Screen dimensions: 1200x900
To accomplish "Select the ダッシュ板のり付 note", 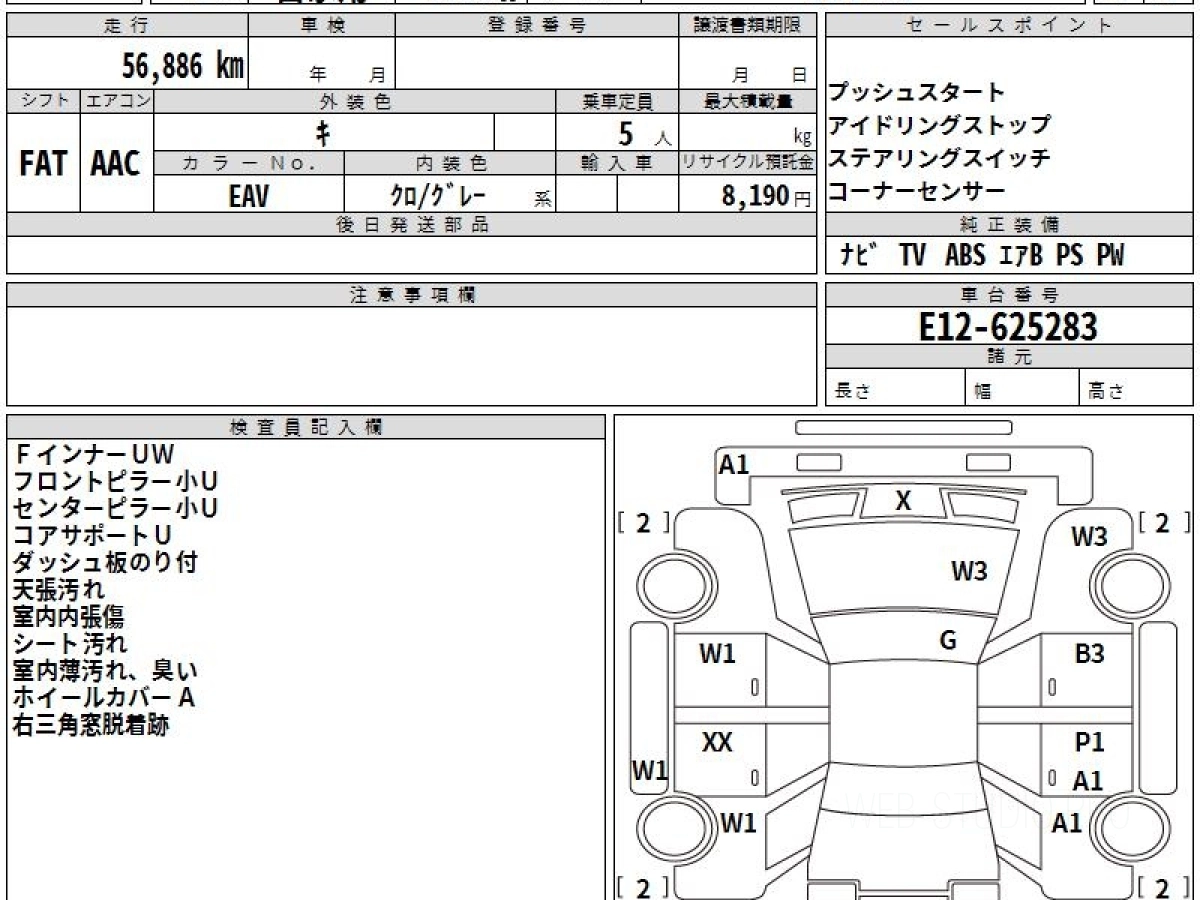I will [x=105, y=562].
